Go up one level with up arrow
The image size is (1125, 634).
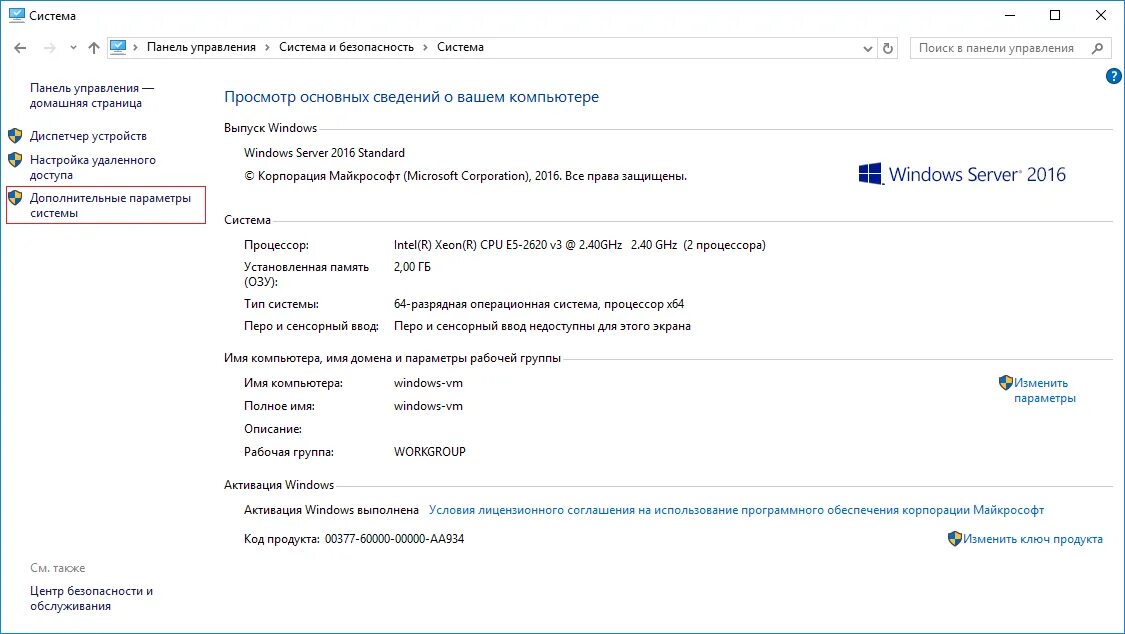click(94, 48)
